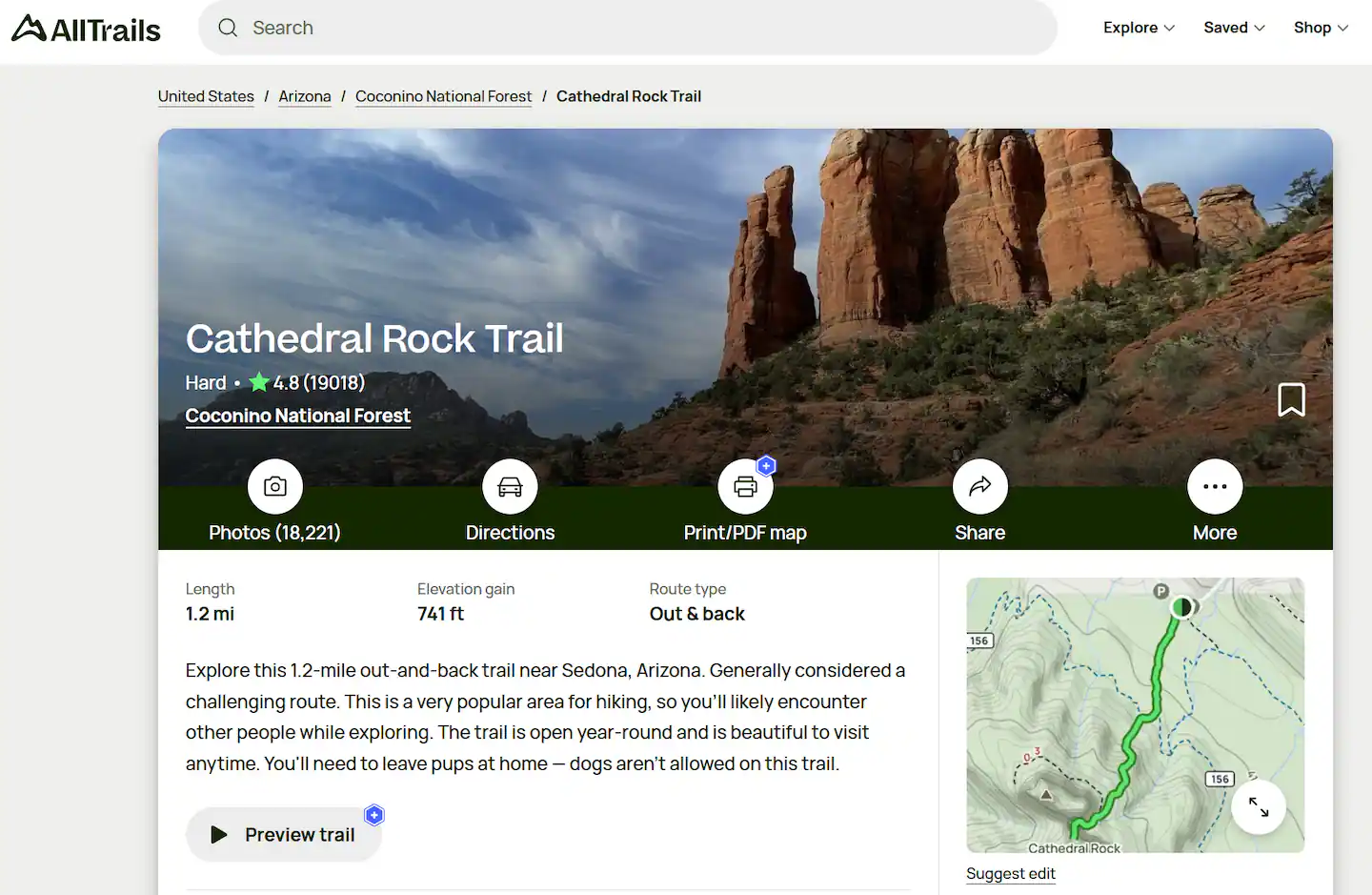Click the Print/PDF map printer icon
Image resolution: width=1372 pixels, height=895 pixels.
coord(745,486)
